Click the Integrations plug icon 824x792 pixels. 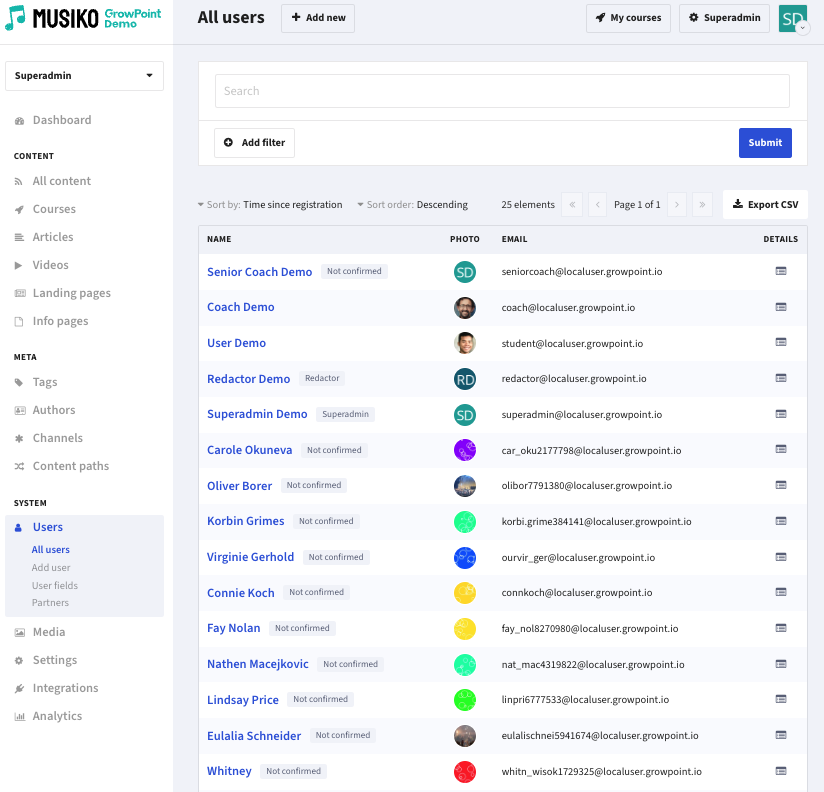point(20,688)
